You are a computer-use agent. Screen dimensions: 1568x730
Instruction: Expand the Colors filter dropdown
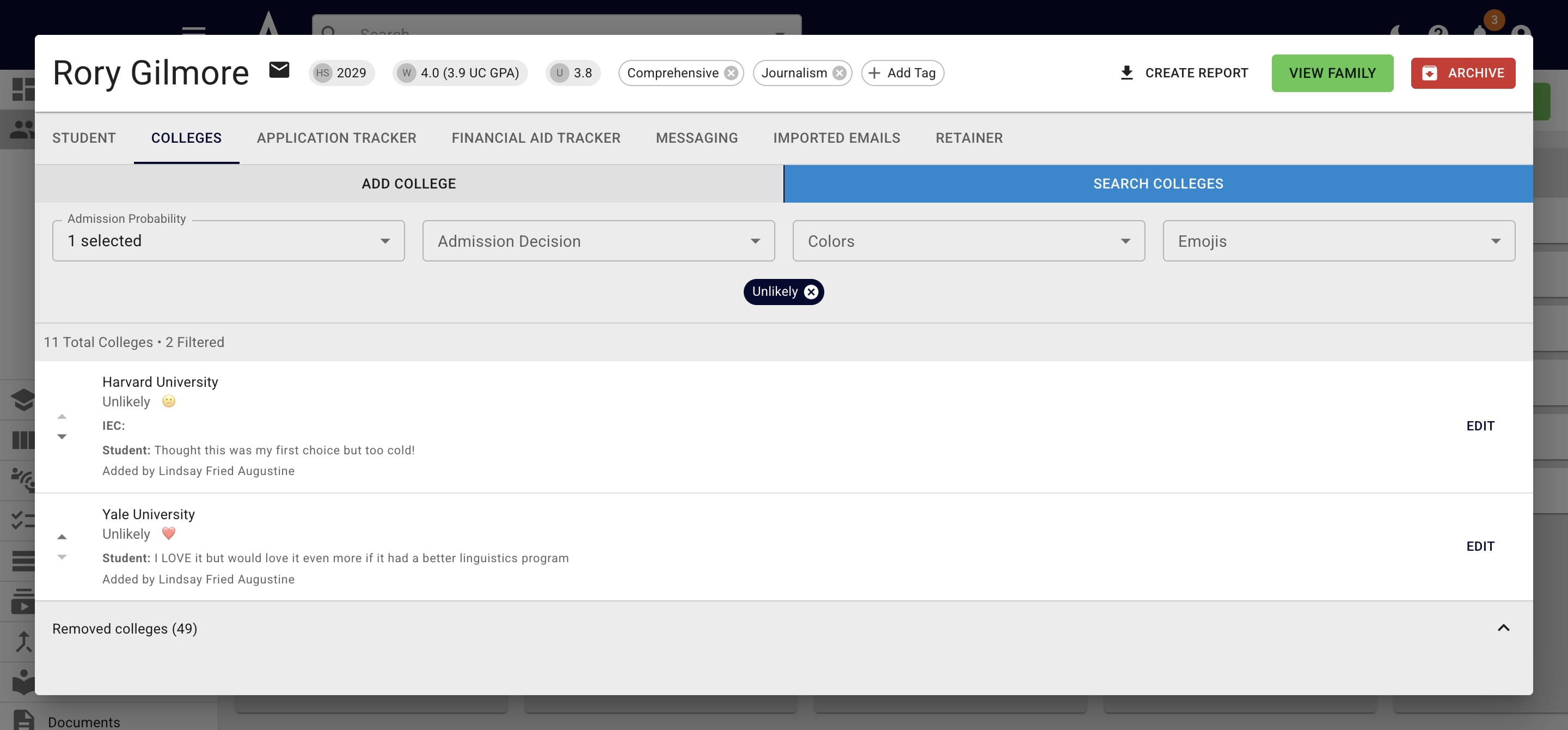pos(969,241)
